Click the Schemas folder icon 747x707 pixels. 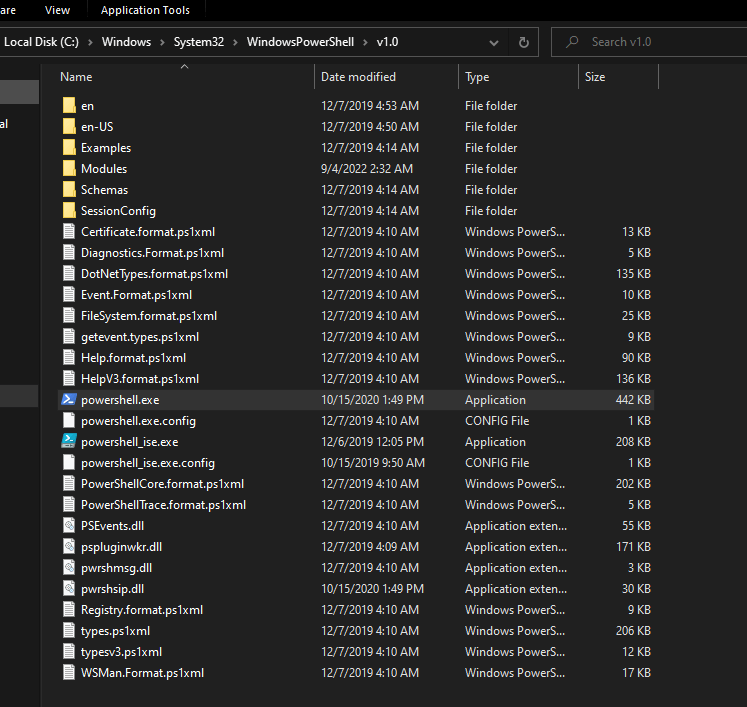(x=69, y=189)
